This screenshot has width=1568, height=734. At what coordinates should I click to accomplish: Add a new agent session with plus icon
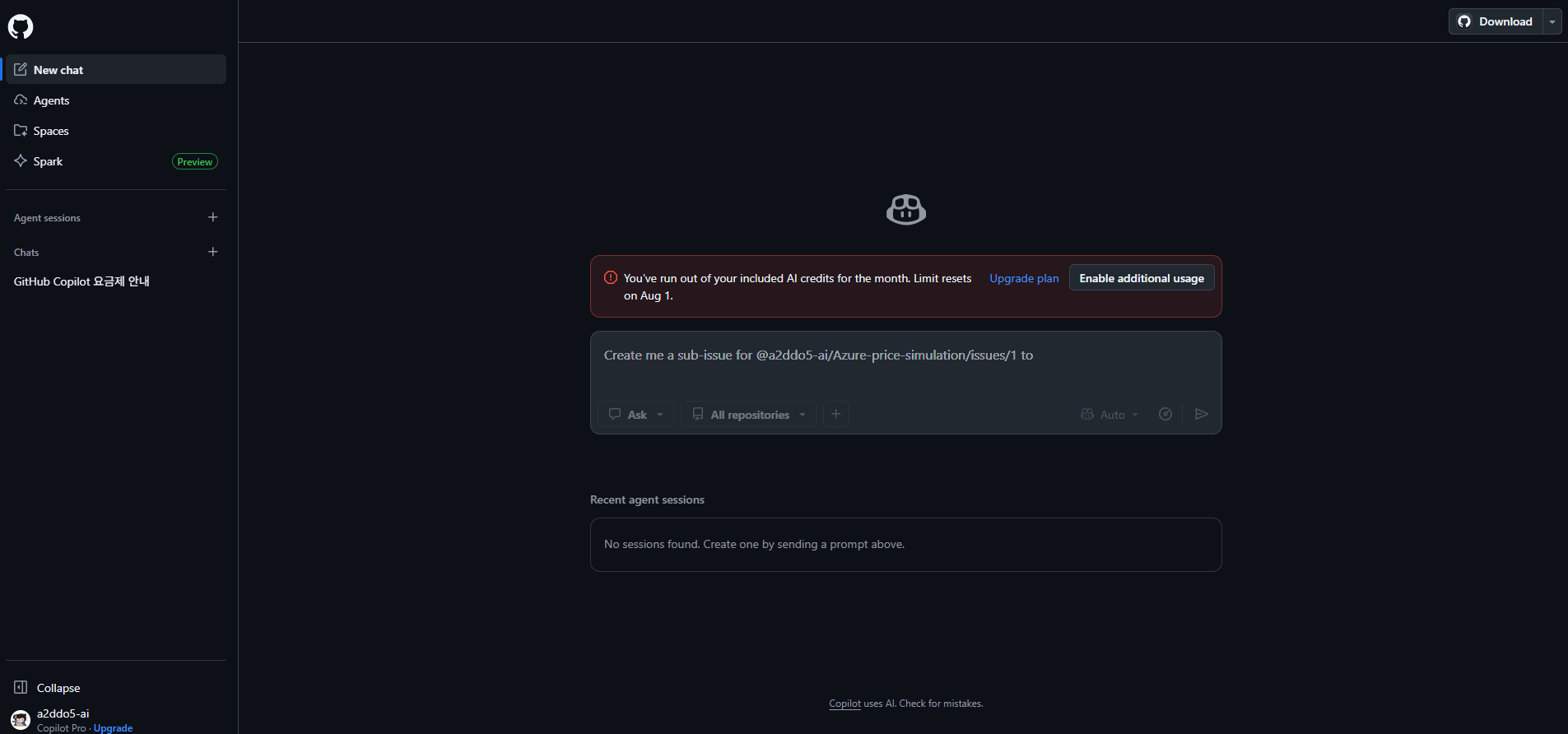coord(213,217)
